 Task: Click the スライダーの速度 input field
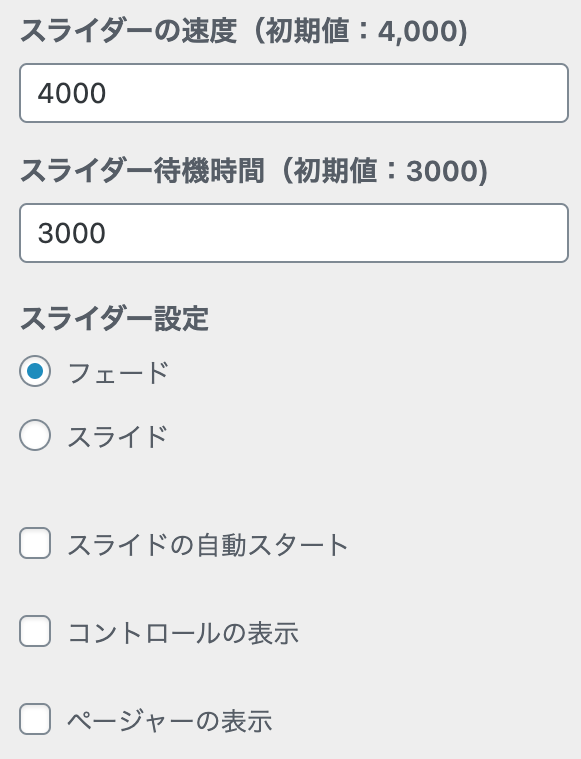point(294,93)
